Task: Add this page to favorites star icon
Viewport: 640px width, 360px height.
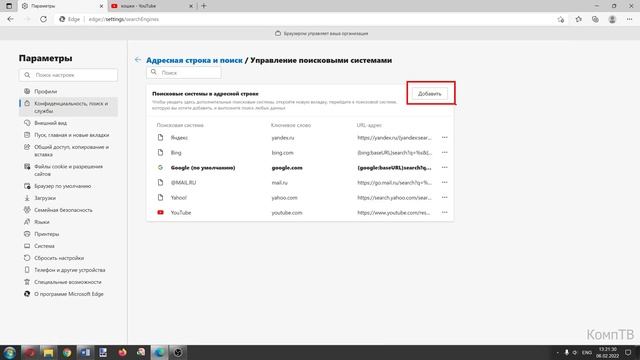Action: click(x=561, y=19)
